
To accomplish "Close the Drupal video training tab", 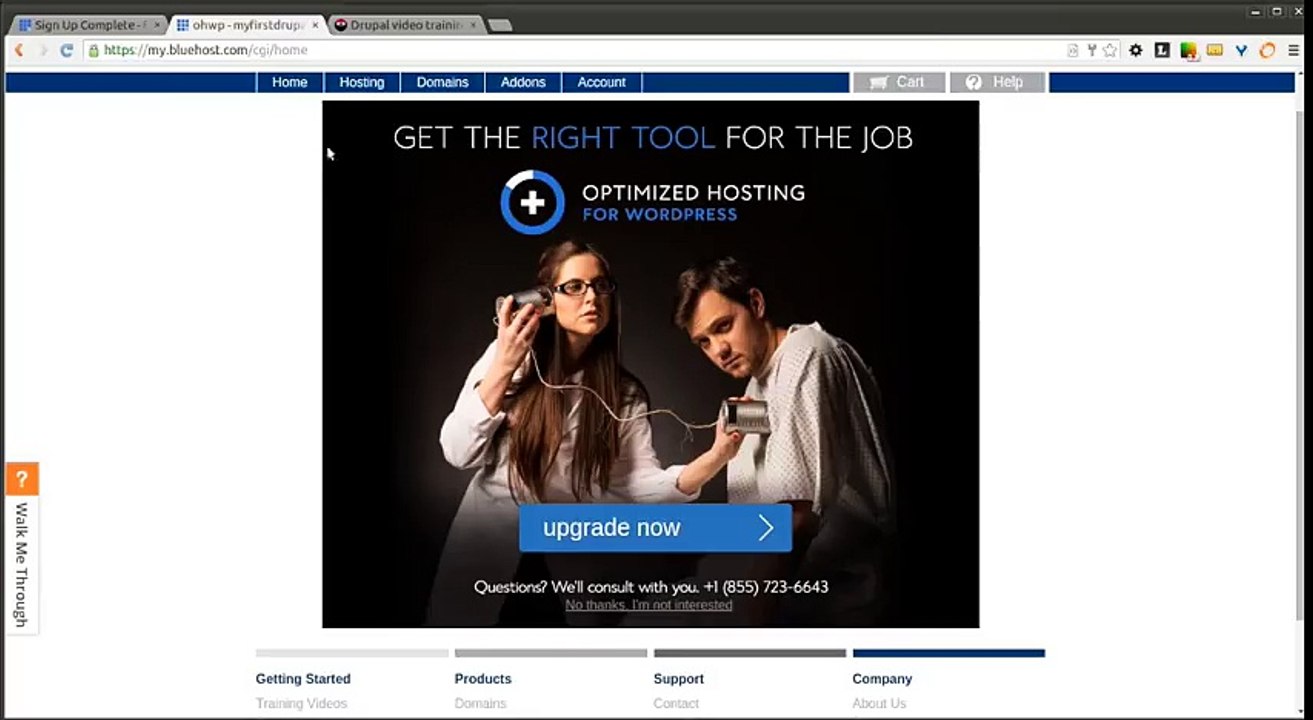I will click(x=472, y=25).
